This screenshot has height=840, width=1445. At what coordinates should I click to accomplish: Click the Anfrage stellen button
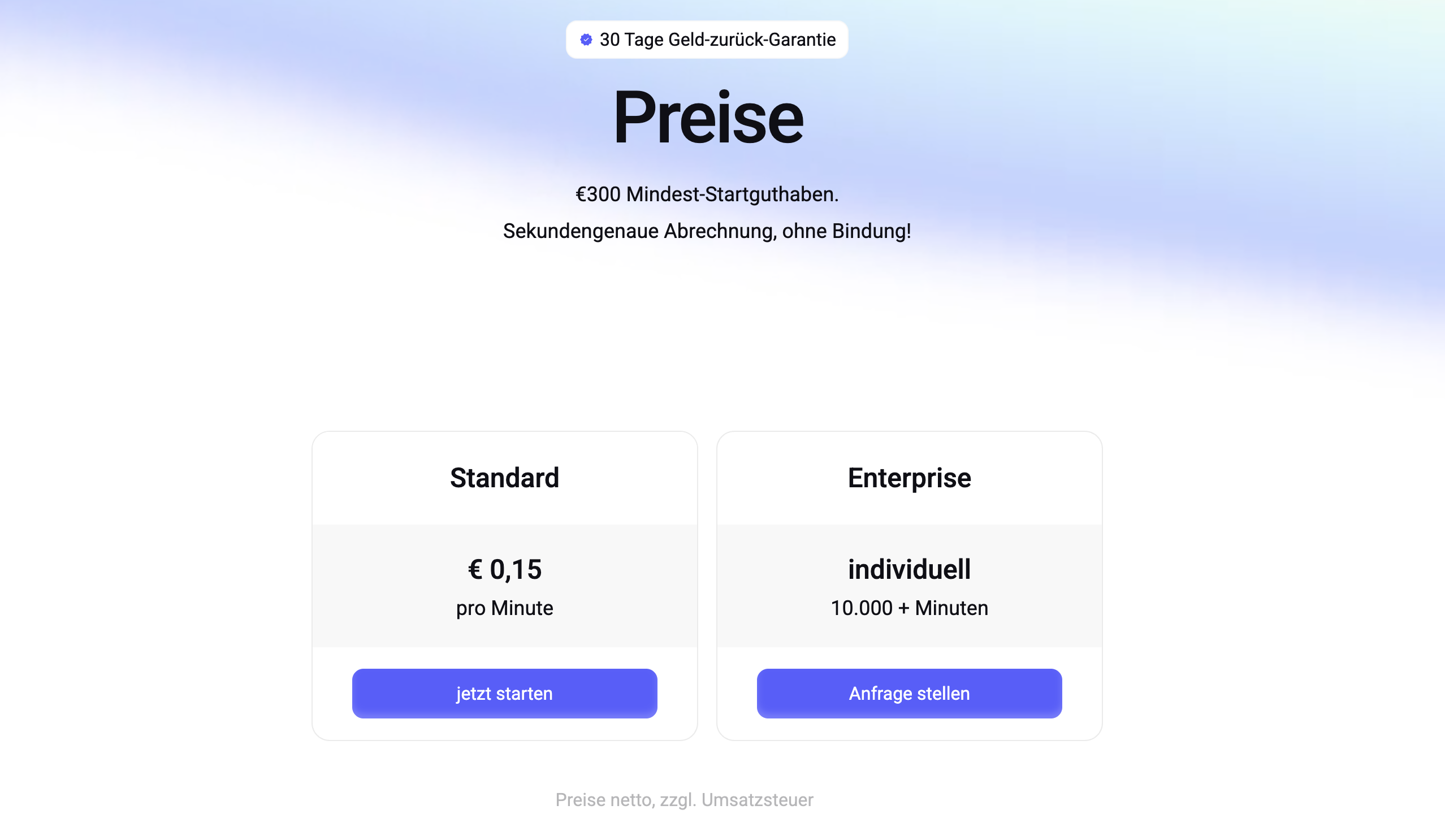(x=910, y=693)
